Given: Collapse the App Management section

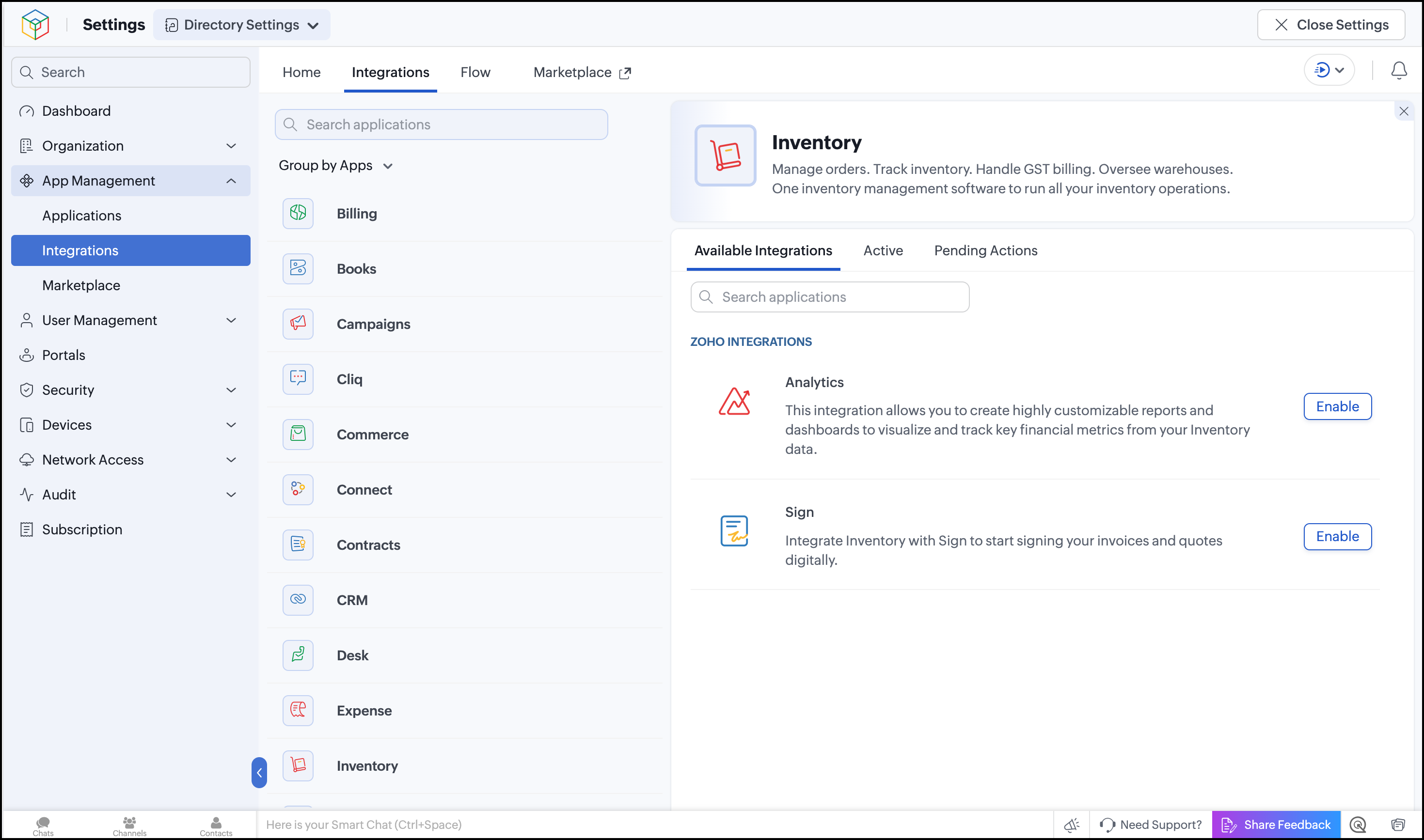Looking at the screenshot, I should click(x=231, y=181).
